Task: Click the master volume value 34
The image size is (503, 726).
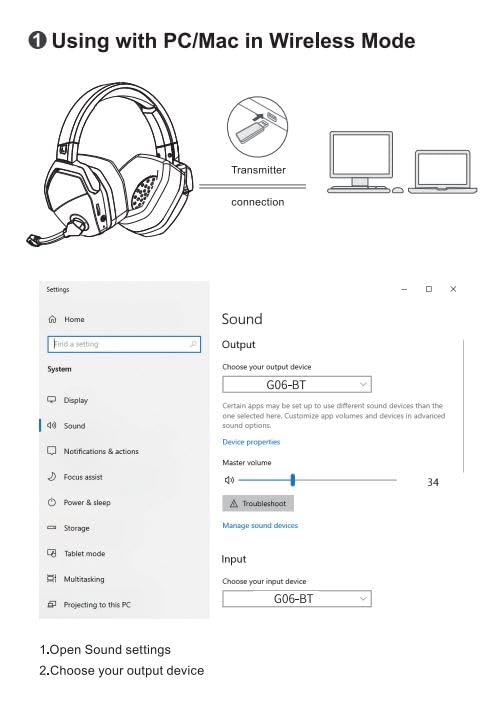Action: [433, 482]
